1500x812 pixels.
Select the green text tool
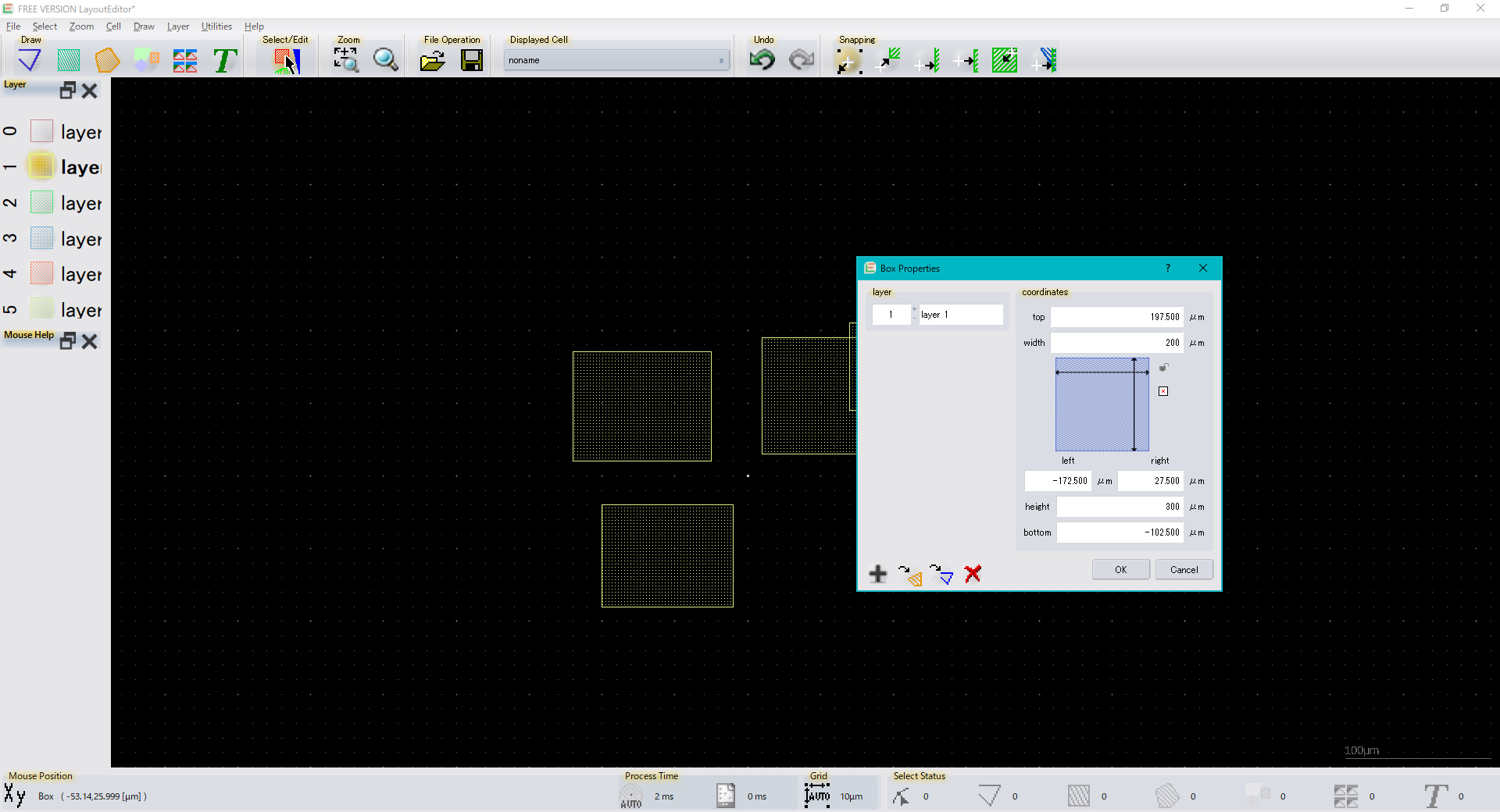pyautogui.click(x=225, y=60)
